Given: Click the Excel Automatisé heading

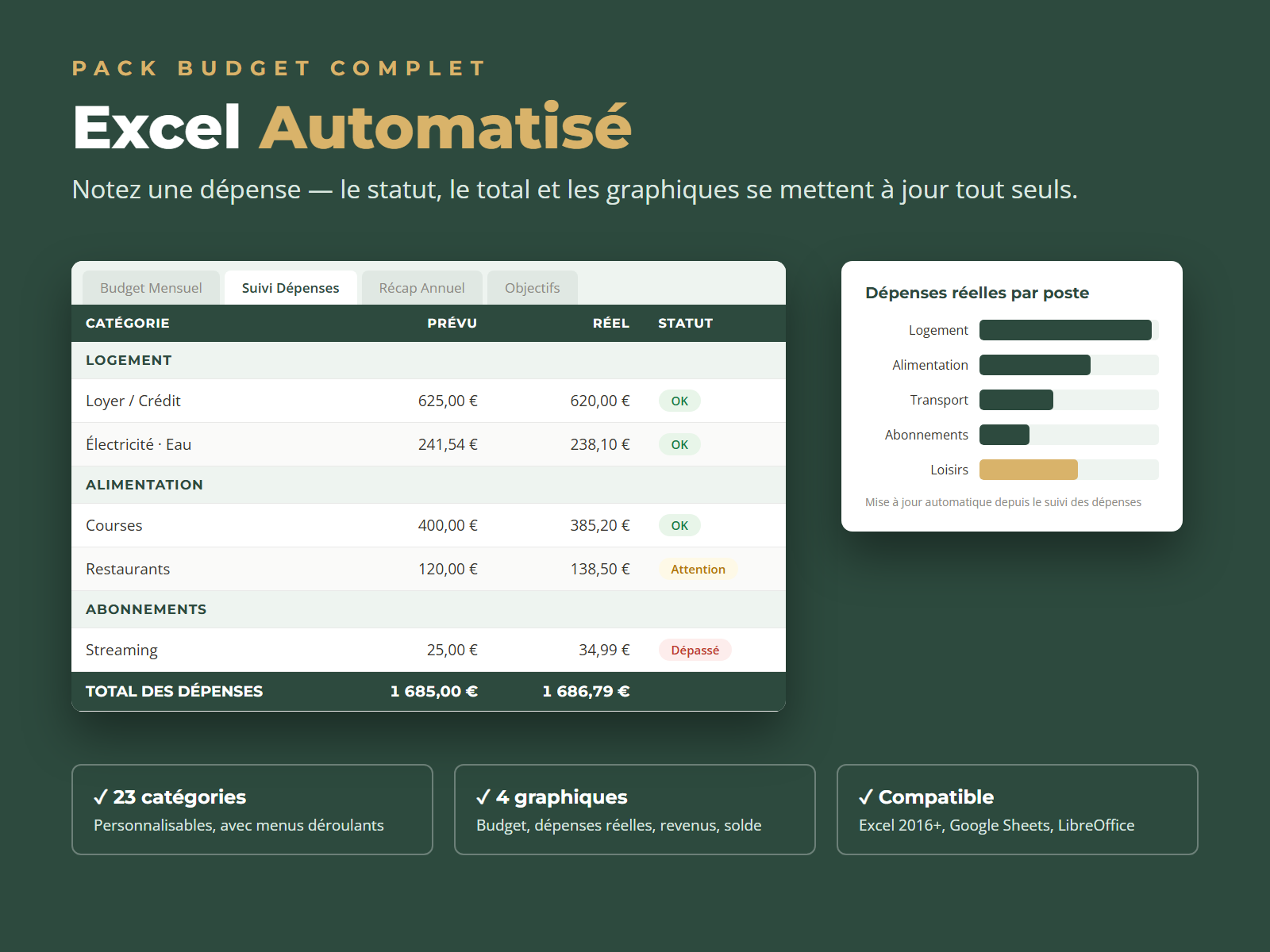Looking at the screenshot, I should [352, 127].
